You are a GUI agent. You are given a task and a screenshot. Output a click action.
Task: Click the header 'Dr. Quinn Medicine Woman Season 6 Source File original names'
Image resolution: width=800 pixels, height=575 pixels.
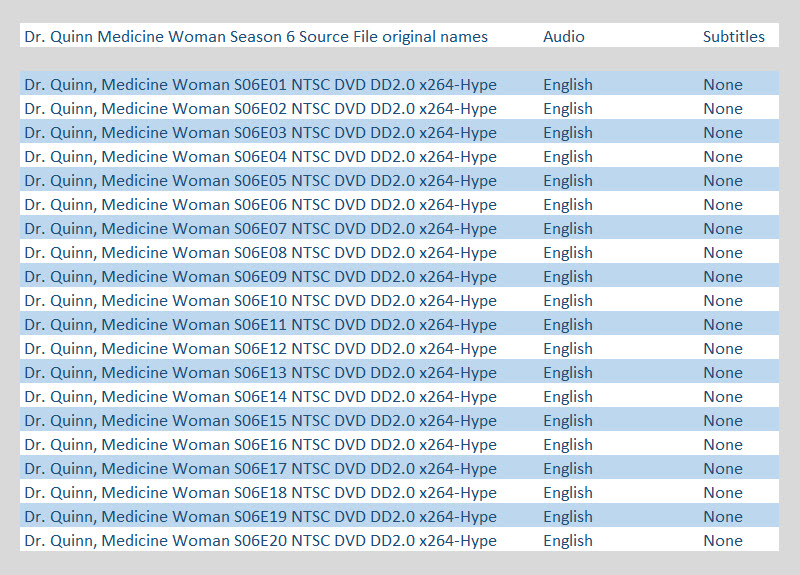point(256,36)
